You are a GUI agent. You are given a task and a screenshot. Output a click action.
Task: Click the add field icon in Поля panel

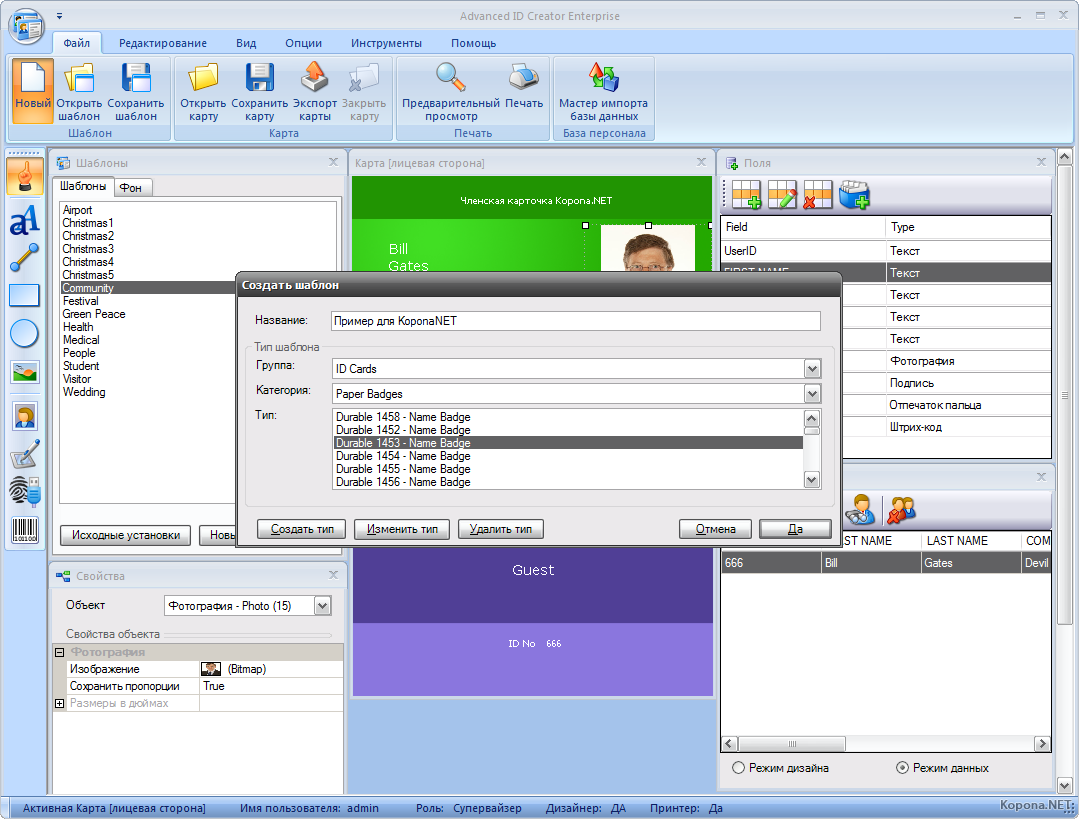[x=746, y=195]
